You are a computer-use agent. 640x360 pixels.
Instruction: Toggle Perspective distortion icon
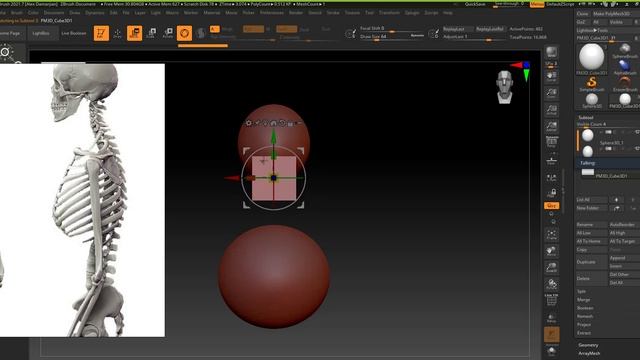[x=551, y=142]
